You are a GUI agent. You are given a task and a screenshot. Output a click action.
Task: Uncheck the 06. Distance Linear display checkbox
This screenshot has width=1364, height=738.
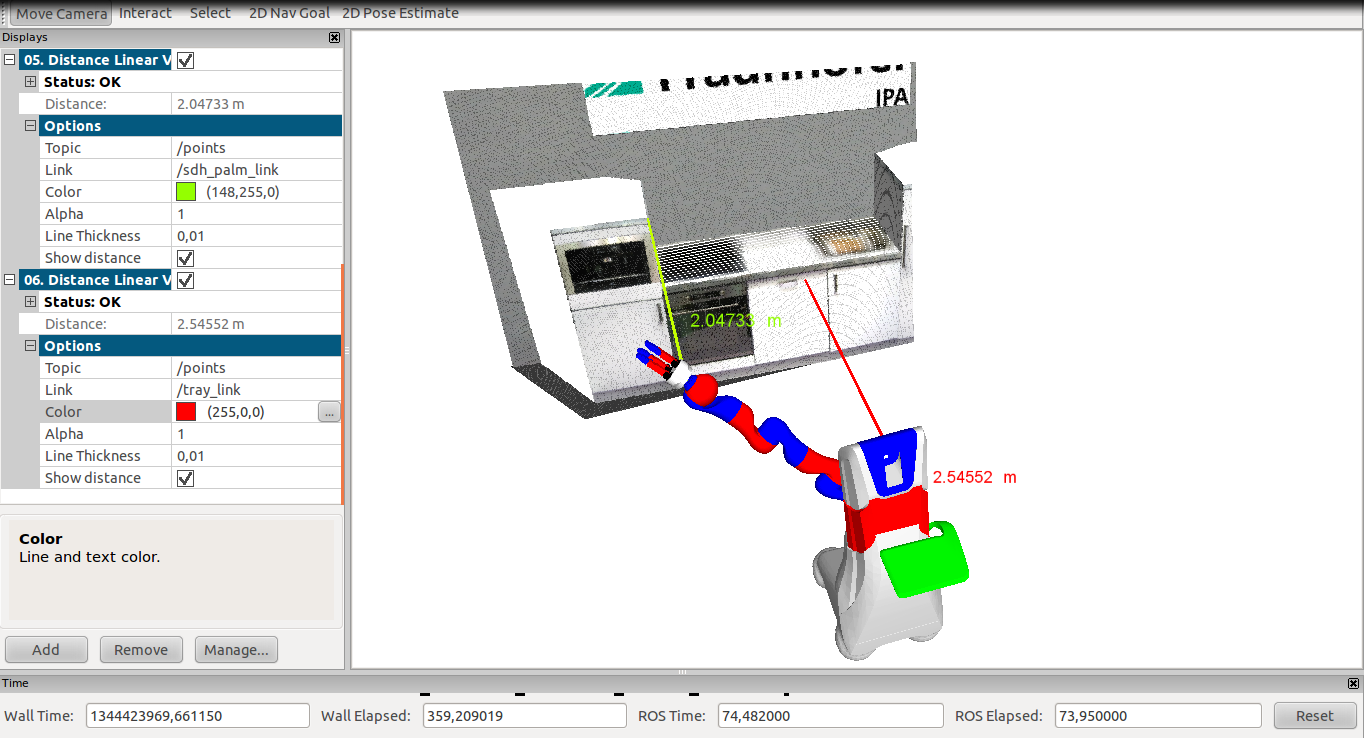click(x=185, y=280)
